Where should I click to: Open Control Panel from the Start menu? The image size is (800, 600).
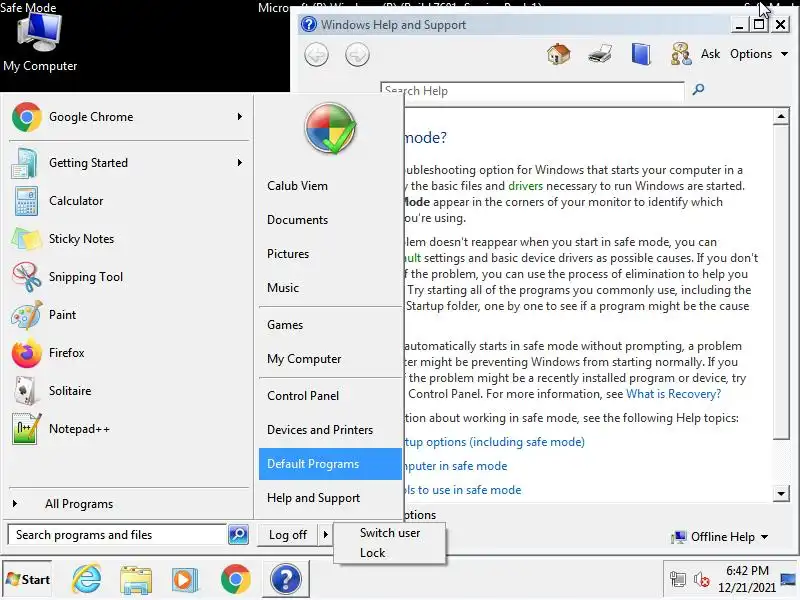click(x=330, y=396)
